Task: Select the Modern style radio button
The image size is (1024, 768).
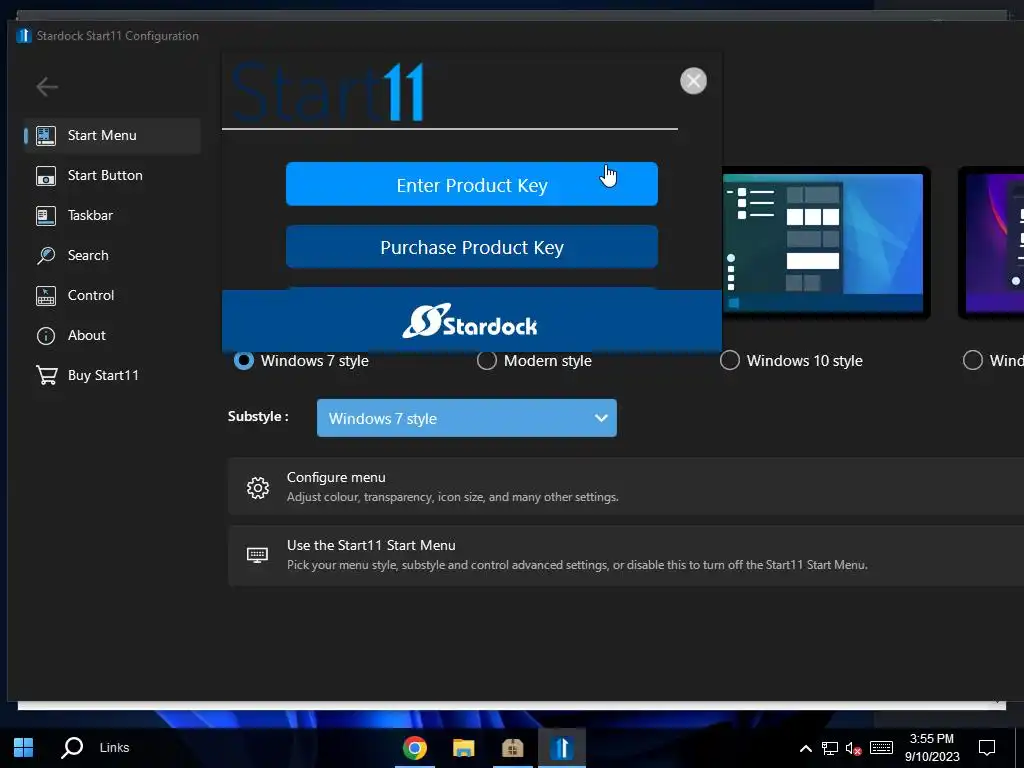Action: [x=487, y=360]
